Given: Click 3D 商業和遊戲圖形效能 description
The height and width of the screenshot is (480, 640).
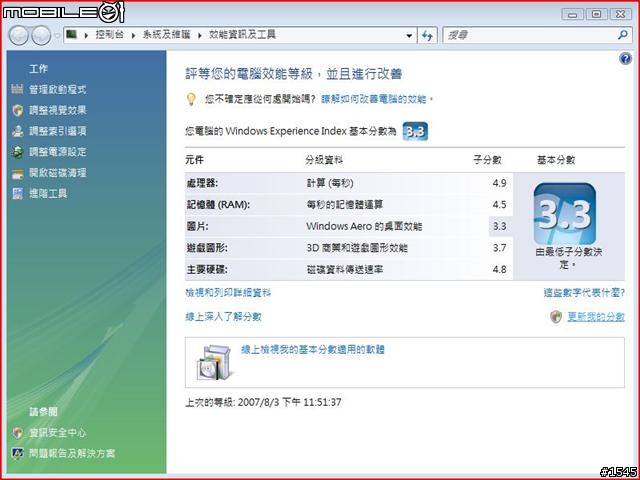Looking at the screenshot, I should click(x=357, y=248).
